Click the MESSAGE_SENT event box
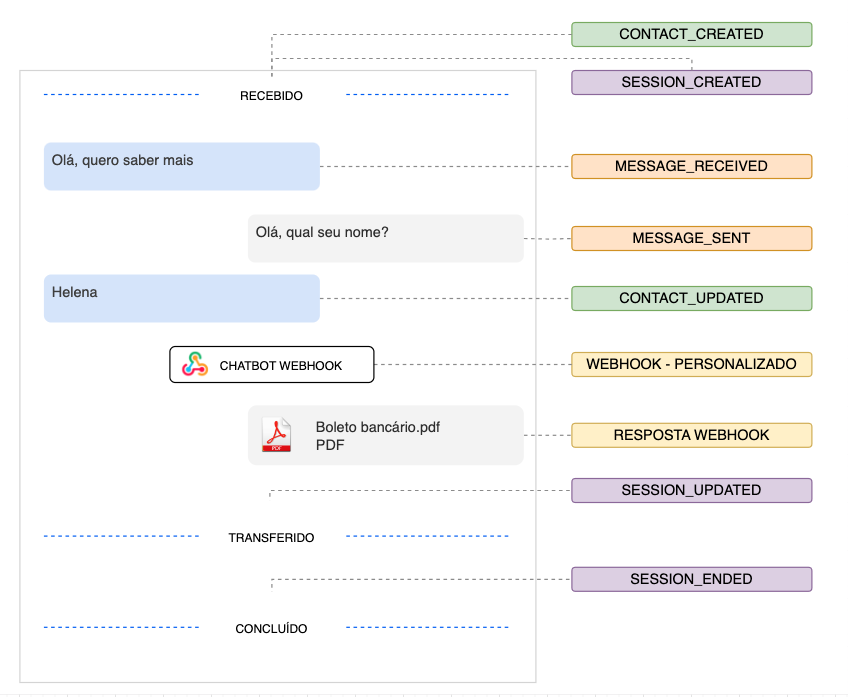The width and height of the screenshot is (848, 697). pos(691,238)
